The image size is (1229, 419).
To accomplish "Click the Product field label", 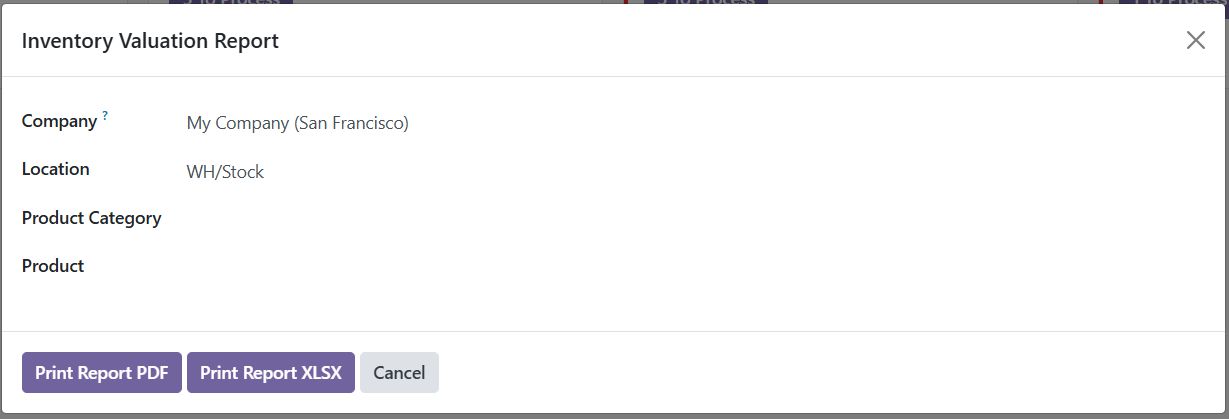I will (53, 266).
